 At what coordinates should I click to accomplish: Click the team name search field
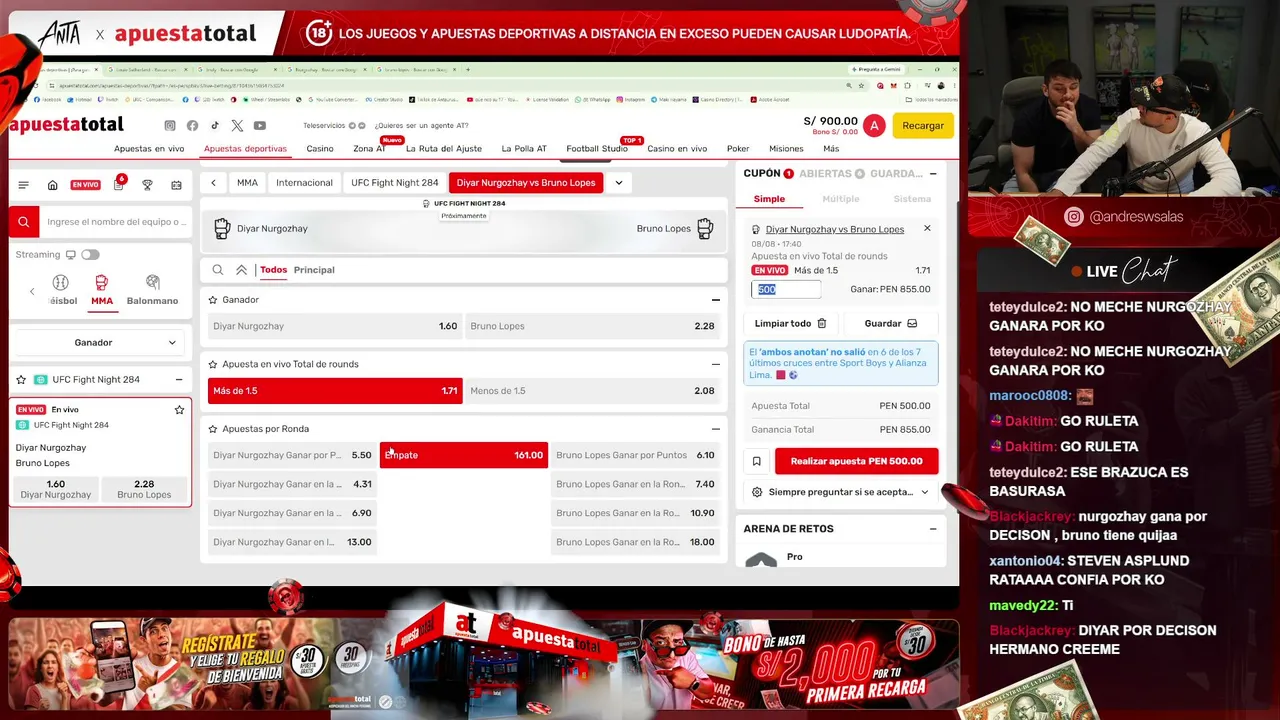pos(115,222)
